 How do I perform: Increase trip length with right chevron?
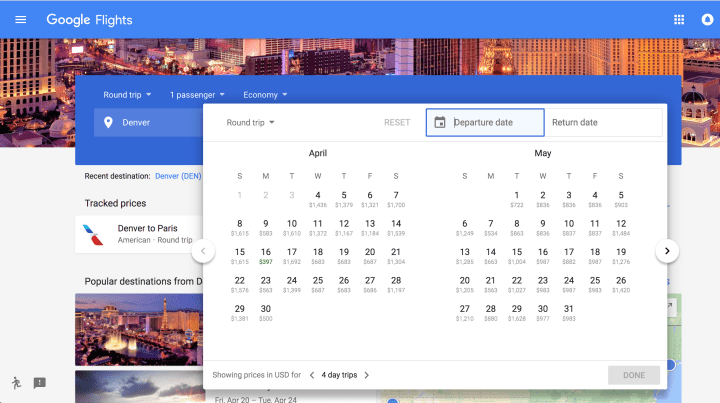(x=366, y=375)
